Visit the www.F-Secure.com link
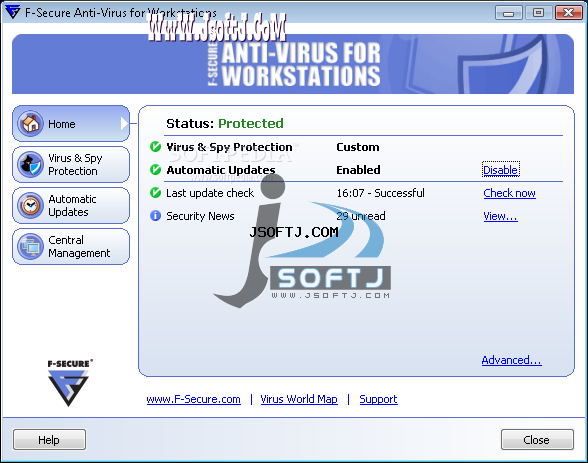 point(194,399)
